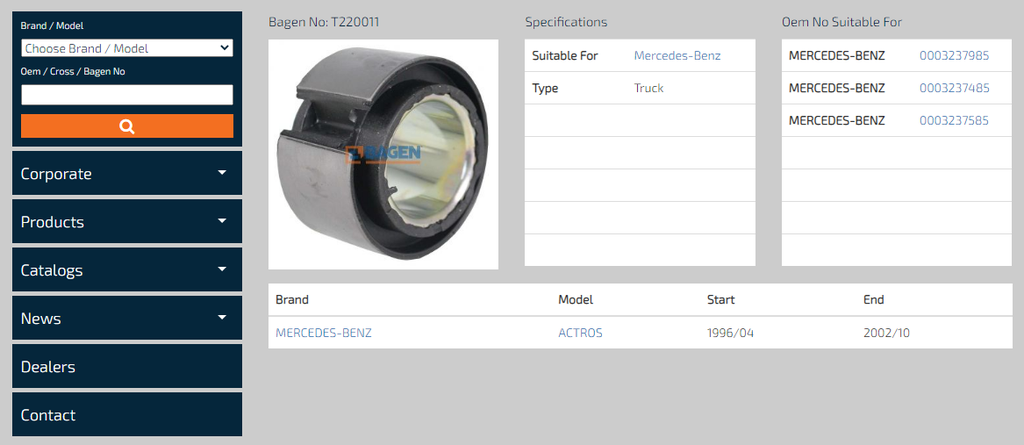Focus the Oem / Cross / Bagen No field
This screenshot has height=445, width=1024.
pyautogui.click(x=127, y=95)
